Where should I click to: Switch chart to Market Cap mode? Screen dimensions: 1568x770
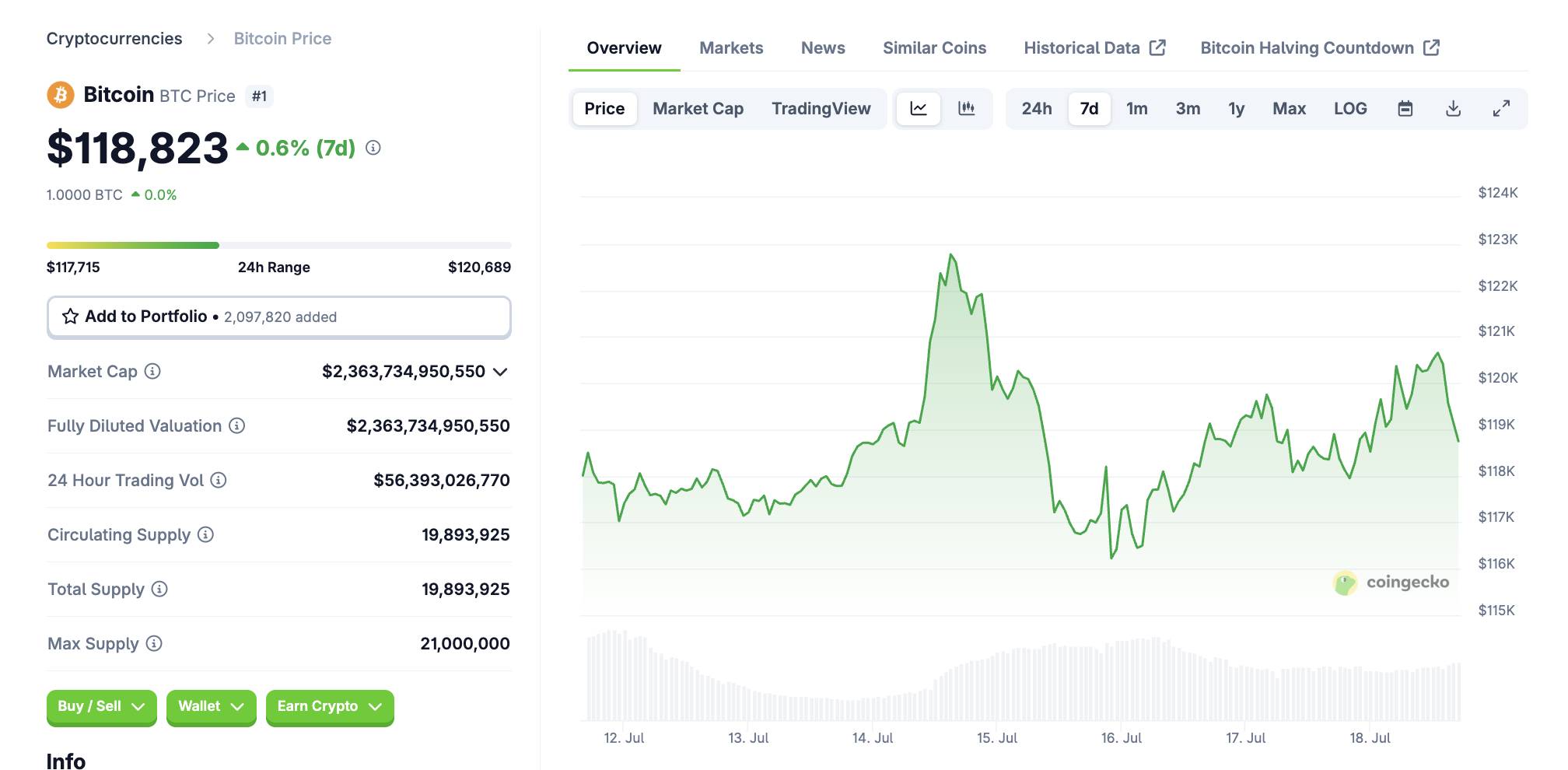tap(698, 109)
